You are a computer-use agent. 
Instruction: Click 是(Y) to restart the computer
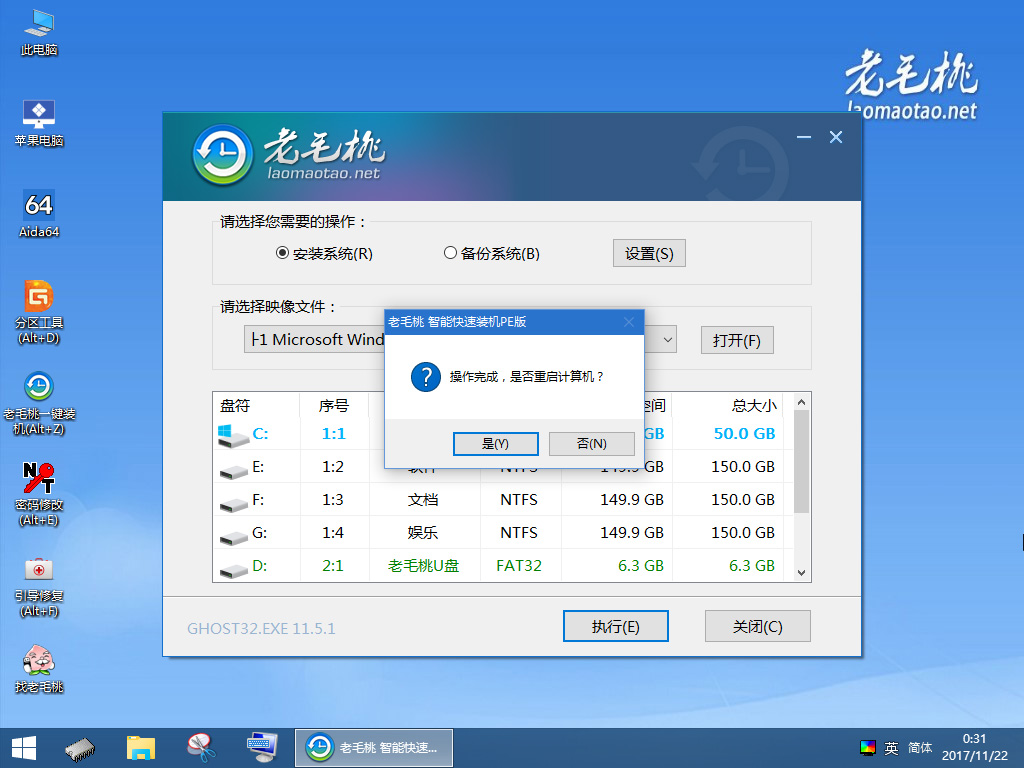click(x=495, y=443)
